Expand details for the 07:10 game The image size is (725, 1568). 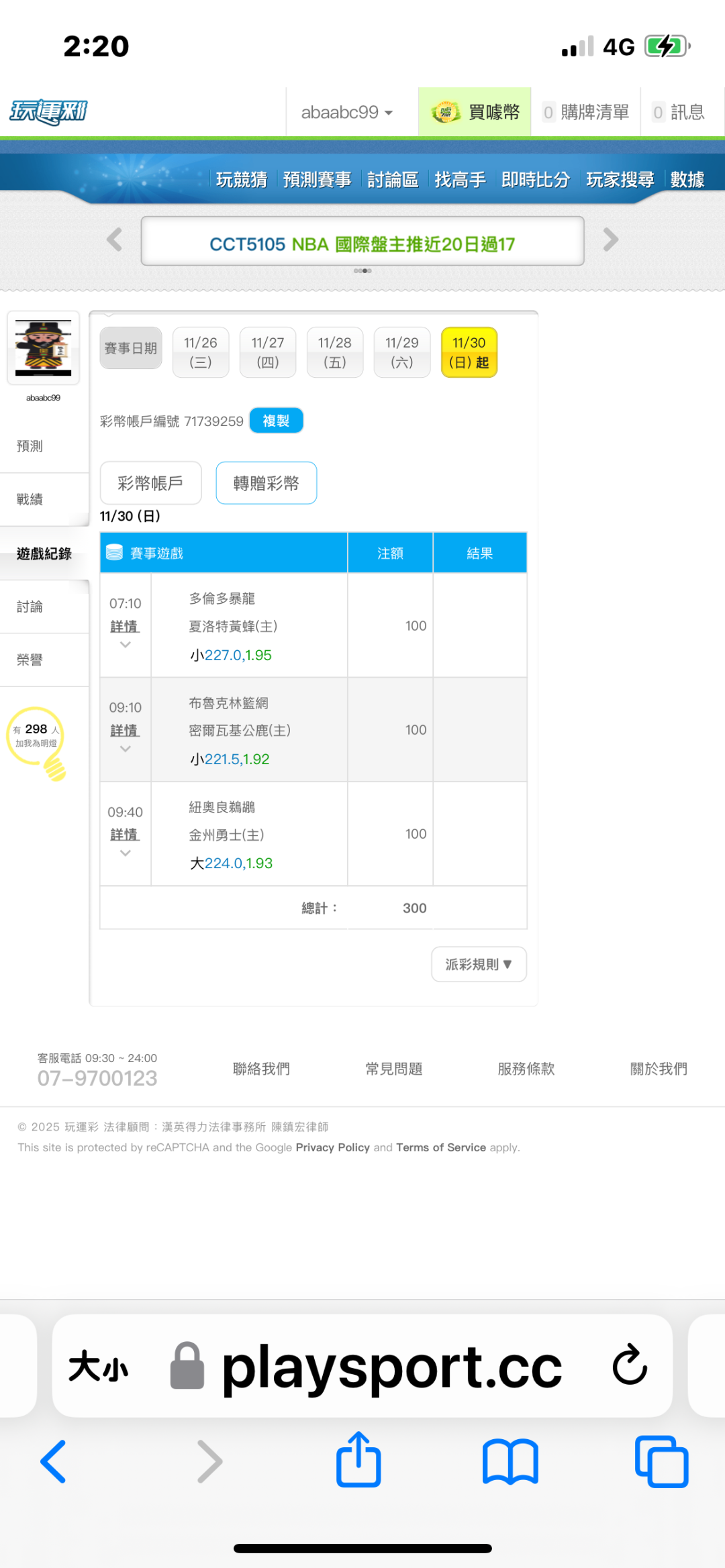[x=125, y=627]
